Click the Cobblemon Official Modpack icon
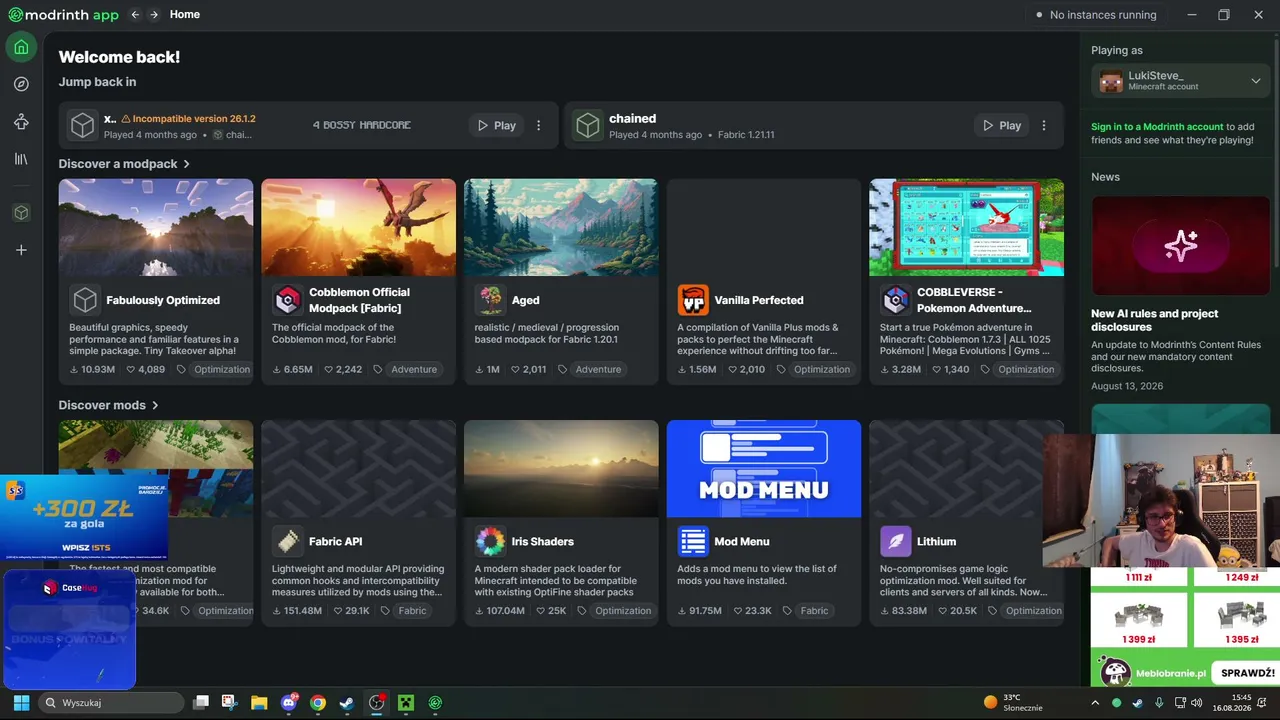This screenshot has width=1280, height=720. coord(288,300)
